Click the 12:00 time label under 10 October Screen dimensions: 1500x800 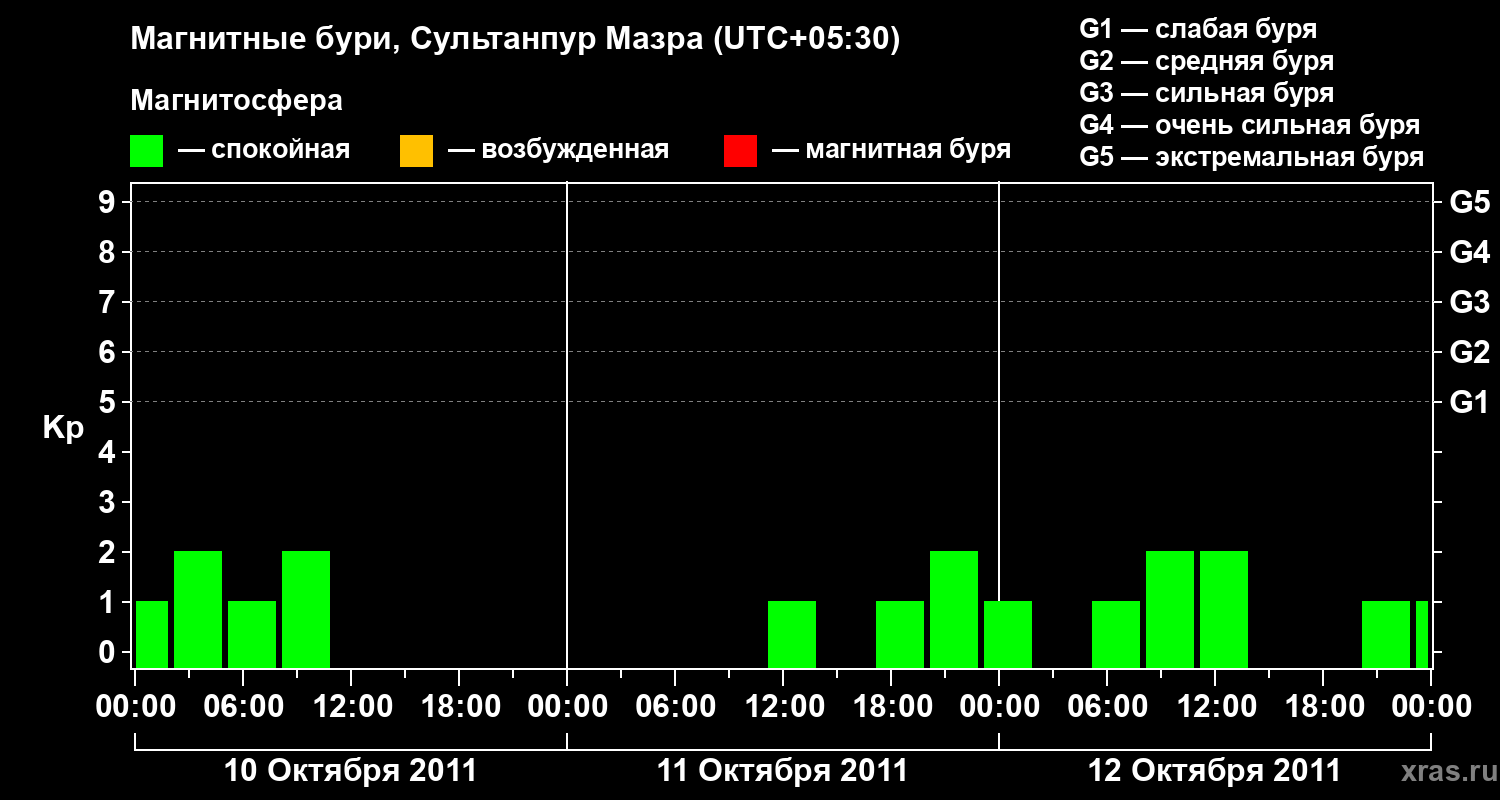(351, 707)
